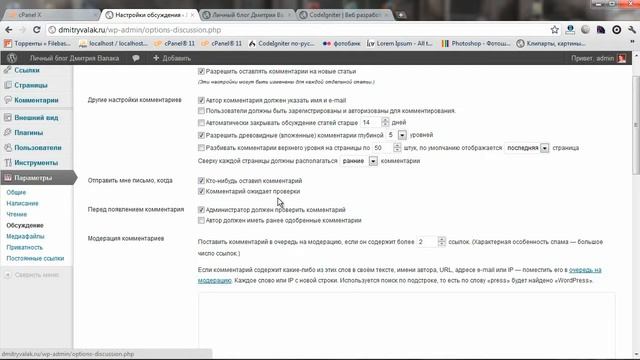Bookmark this page with the star icon
Screen dimensions: 640x360
coord(554,30)
